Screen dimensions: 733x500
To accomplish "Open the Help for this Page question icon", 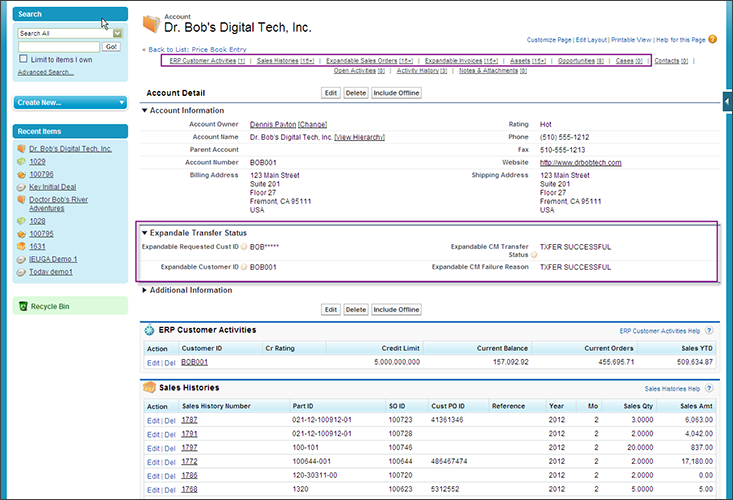I will [712, 39].
